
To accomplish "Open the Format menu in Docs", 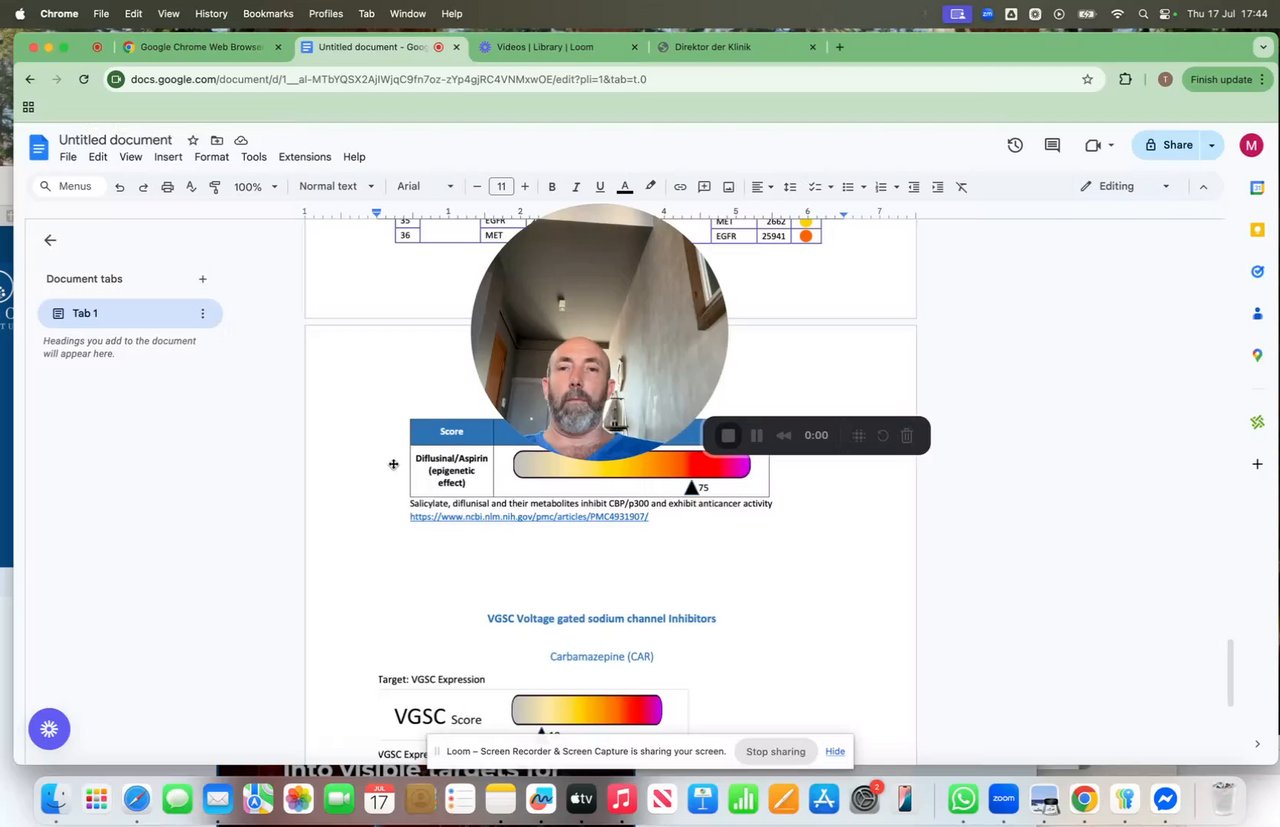I will [x=212, y=157].
